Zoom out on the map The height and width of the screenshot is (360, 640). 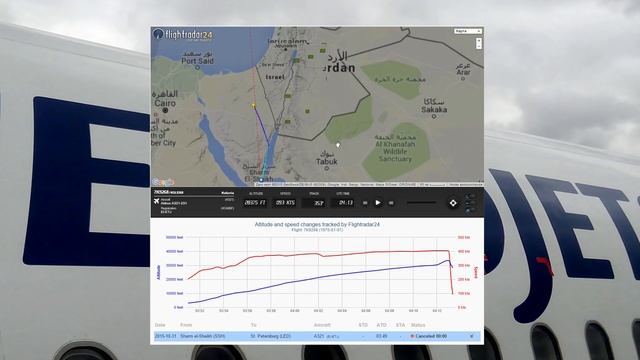479,47
